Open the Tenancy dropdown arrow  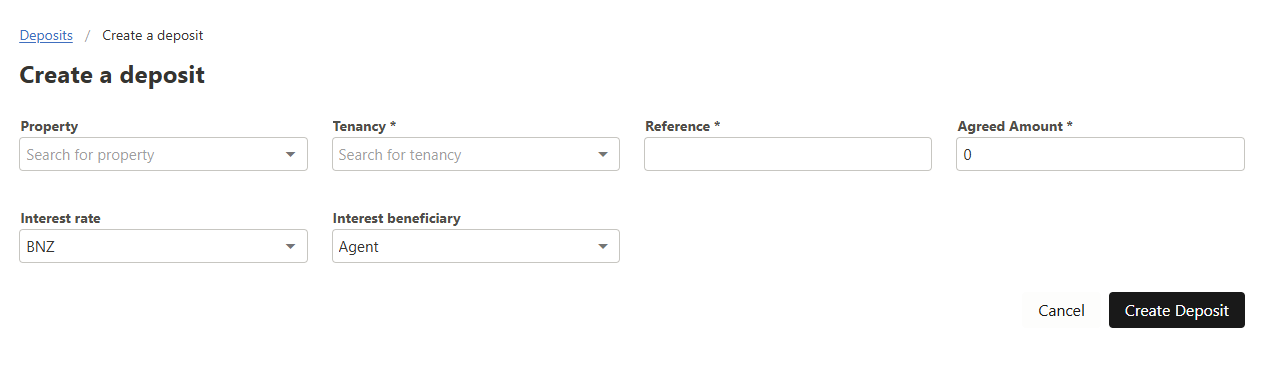(x=602, y=155)
